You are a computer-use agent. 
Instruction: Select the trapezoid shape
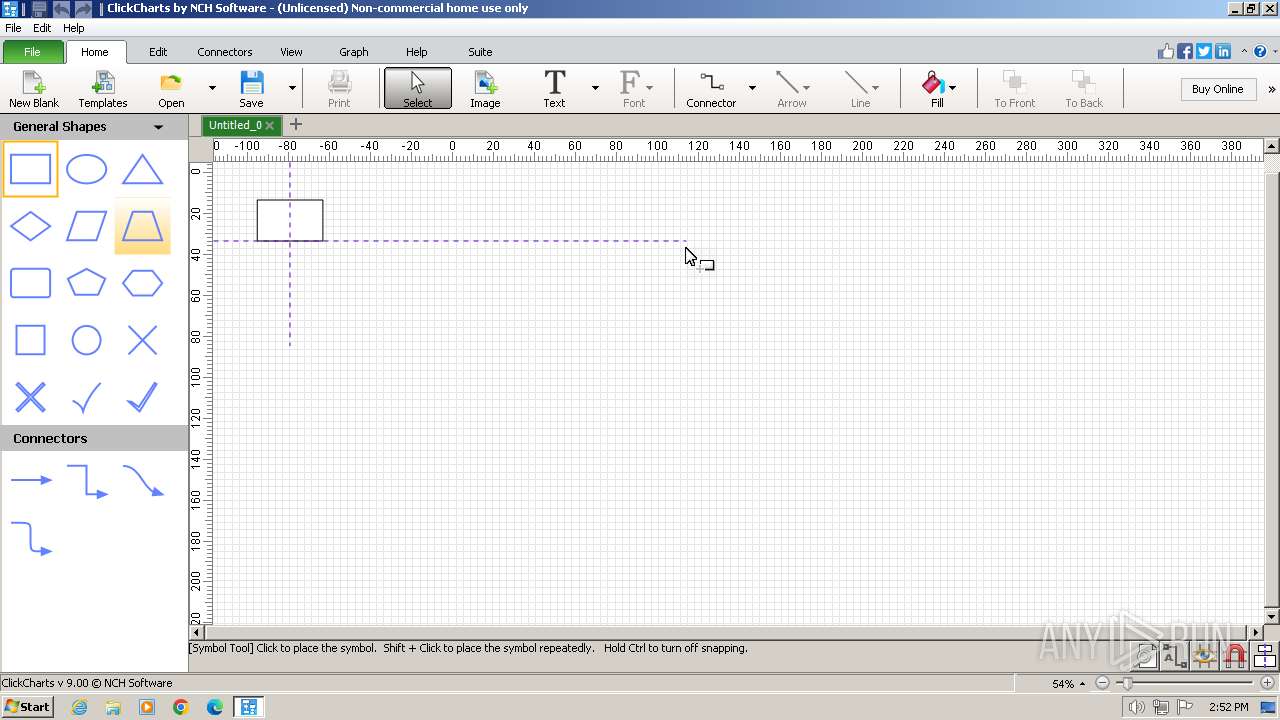click(x=142, y=226)
